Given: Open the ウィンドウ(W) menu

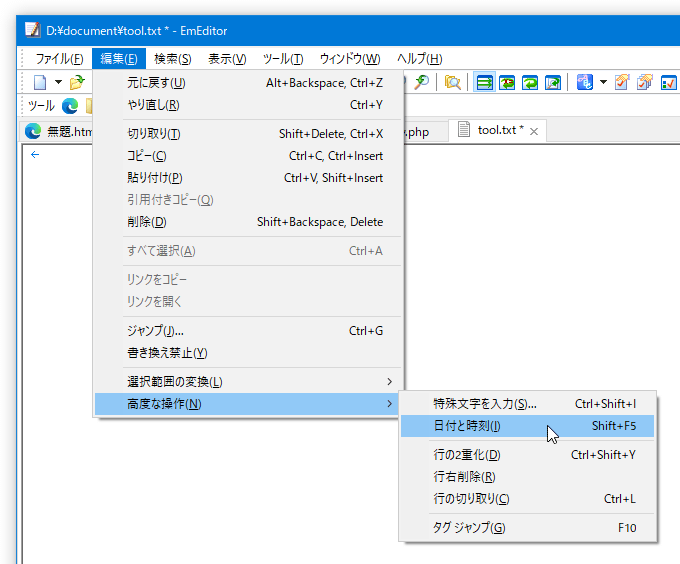Looking at the screenshot, I should click(350, 59).
